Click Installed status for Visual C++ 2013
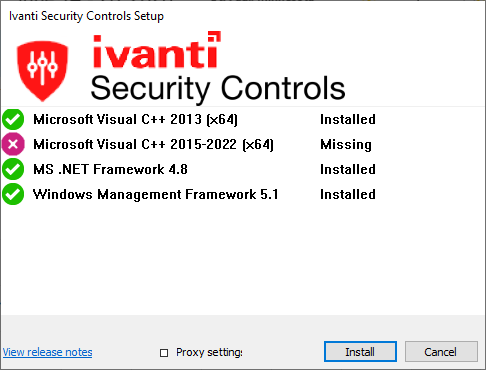Viewport: 486px width, 370px height. pos(348,120)
